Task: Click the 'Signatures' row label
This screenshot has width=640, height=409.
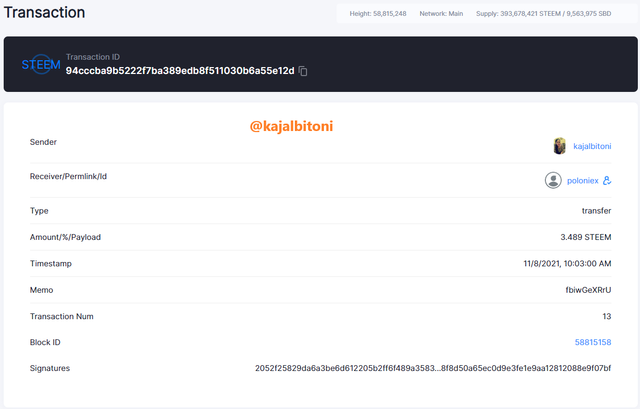Action: (50, 368)
